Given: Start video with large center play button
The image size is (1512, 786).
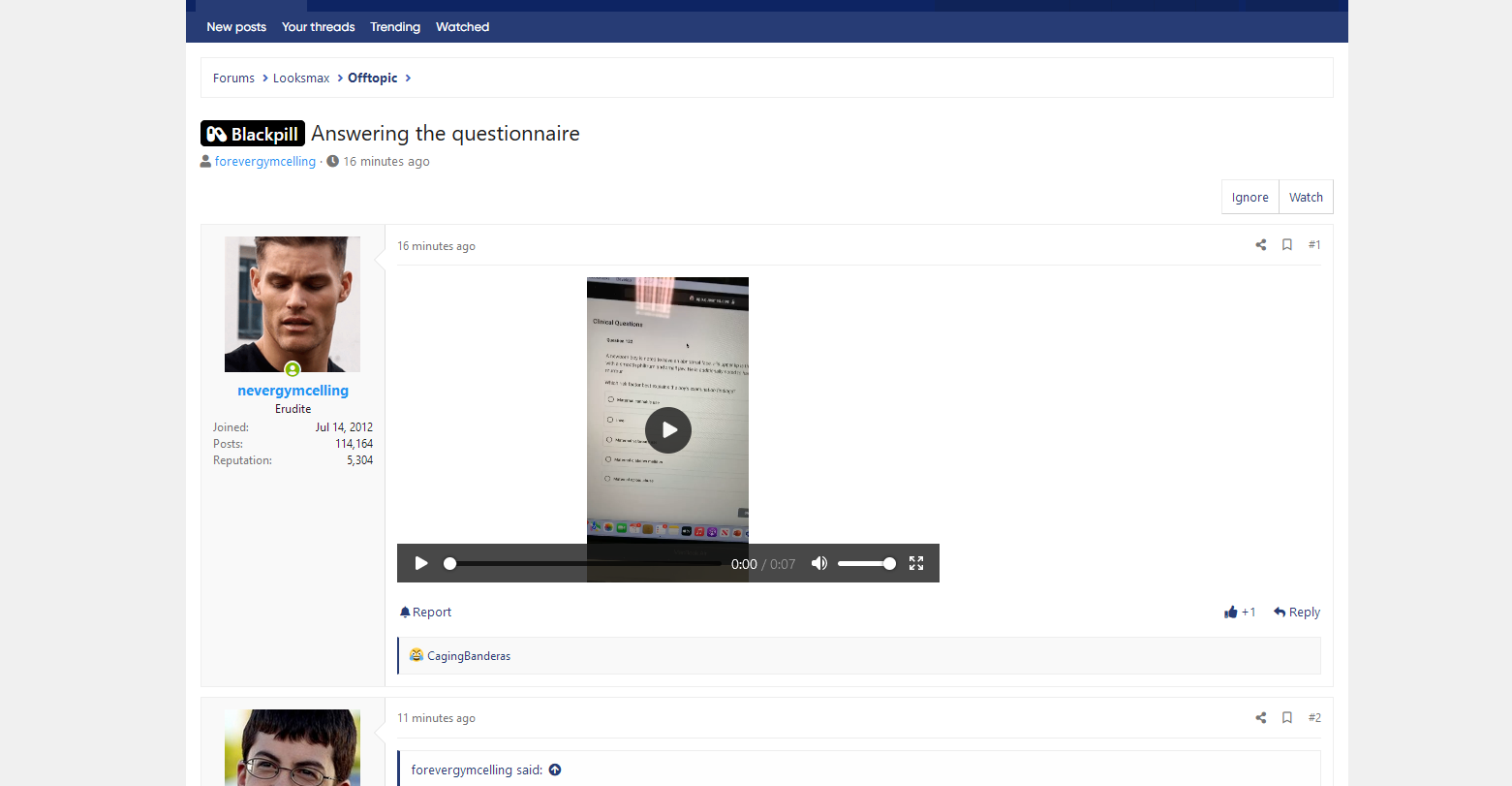Looking at the screenshot, I should (668, 429).
